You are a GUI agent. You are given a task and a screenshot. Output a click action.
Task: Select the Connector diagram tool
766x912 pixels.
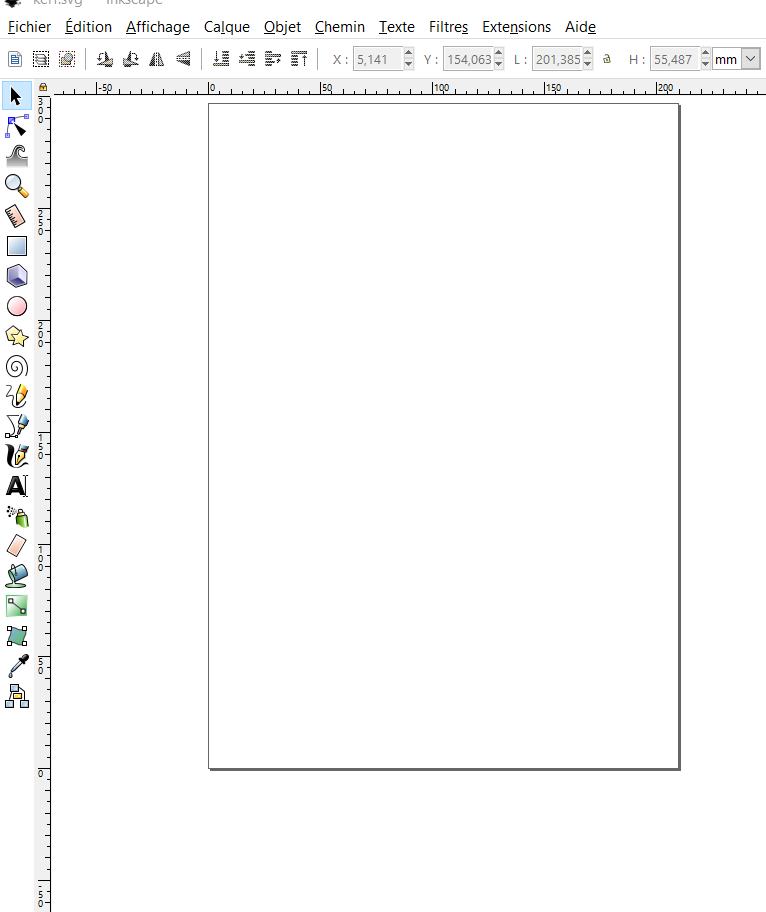click(x=16, y=696)
